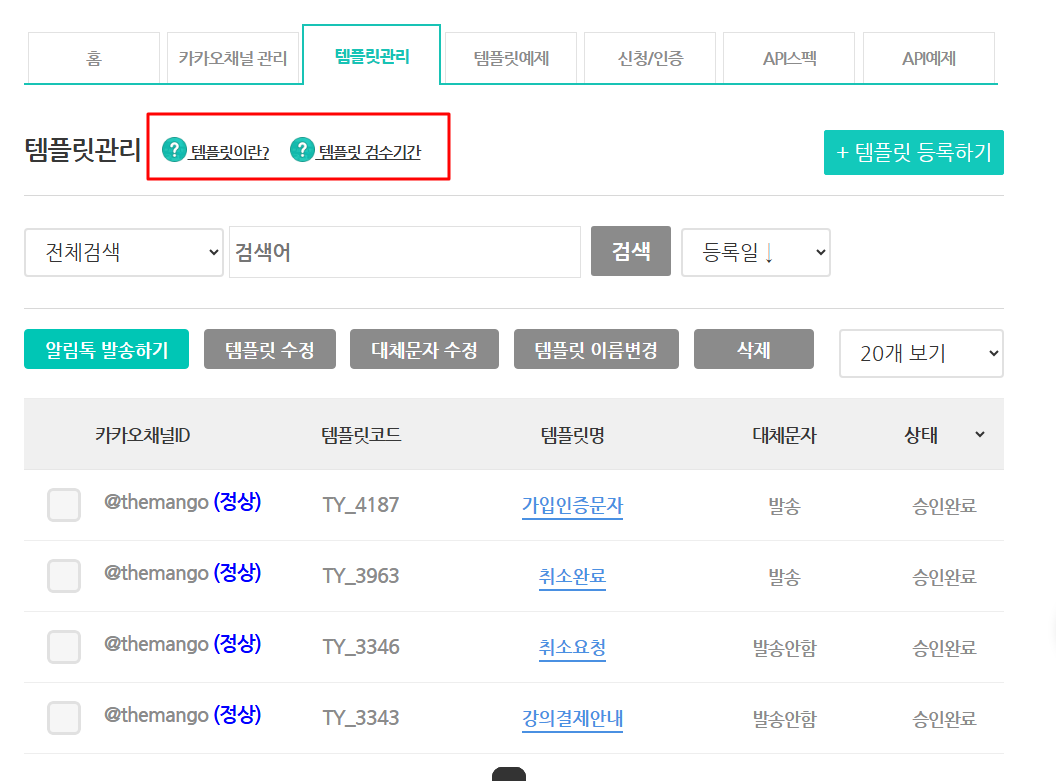The width and height of the screenshot is (1056, 781).
Task: Click the gray 검색 button
Action: pos(630,251)
